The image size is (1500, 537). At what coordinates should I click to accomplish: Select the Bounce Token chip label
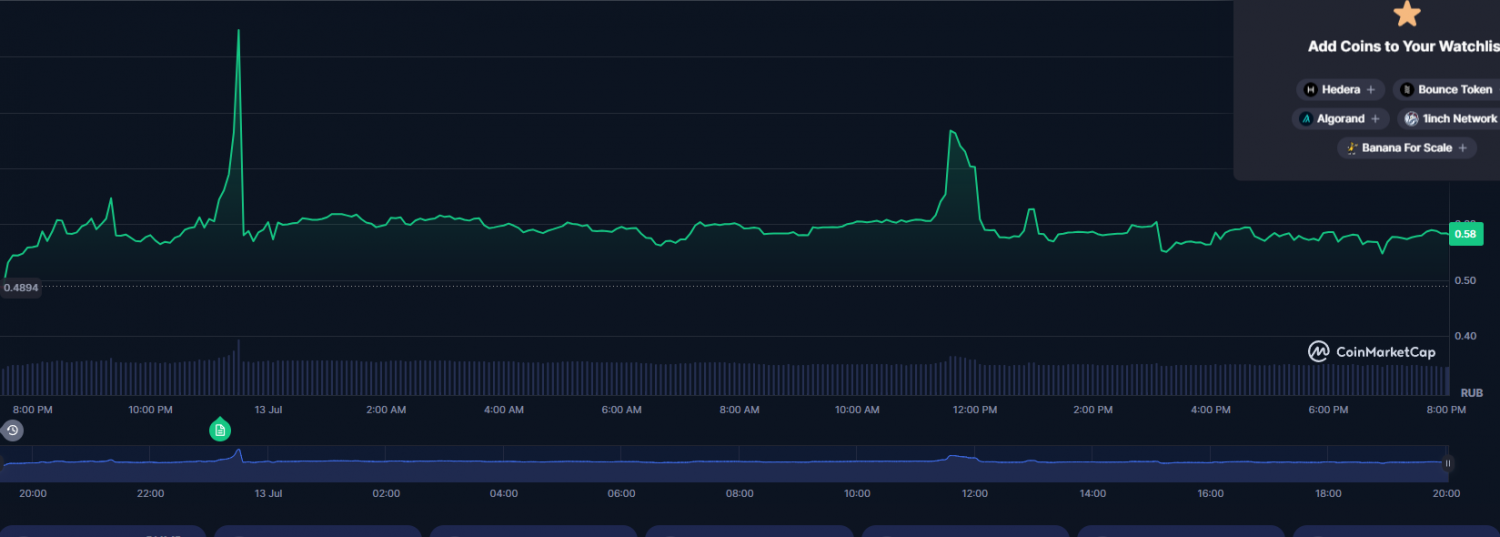1455,90
